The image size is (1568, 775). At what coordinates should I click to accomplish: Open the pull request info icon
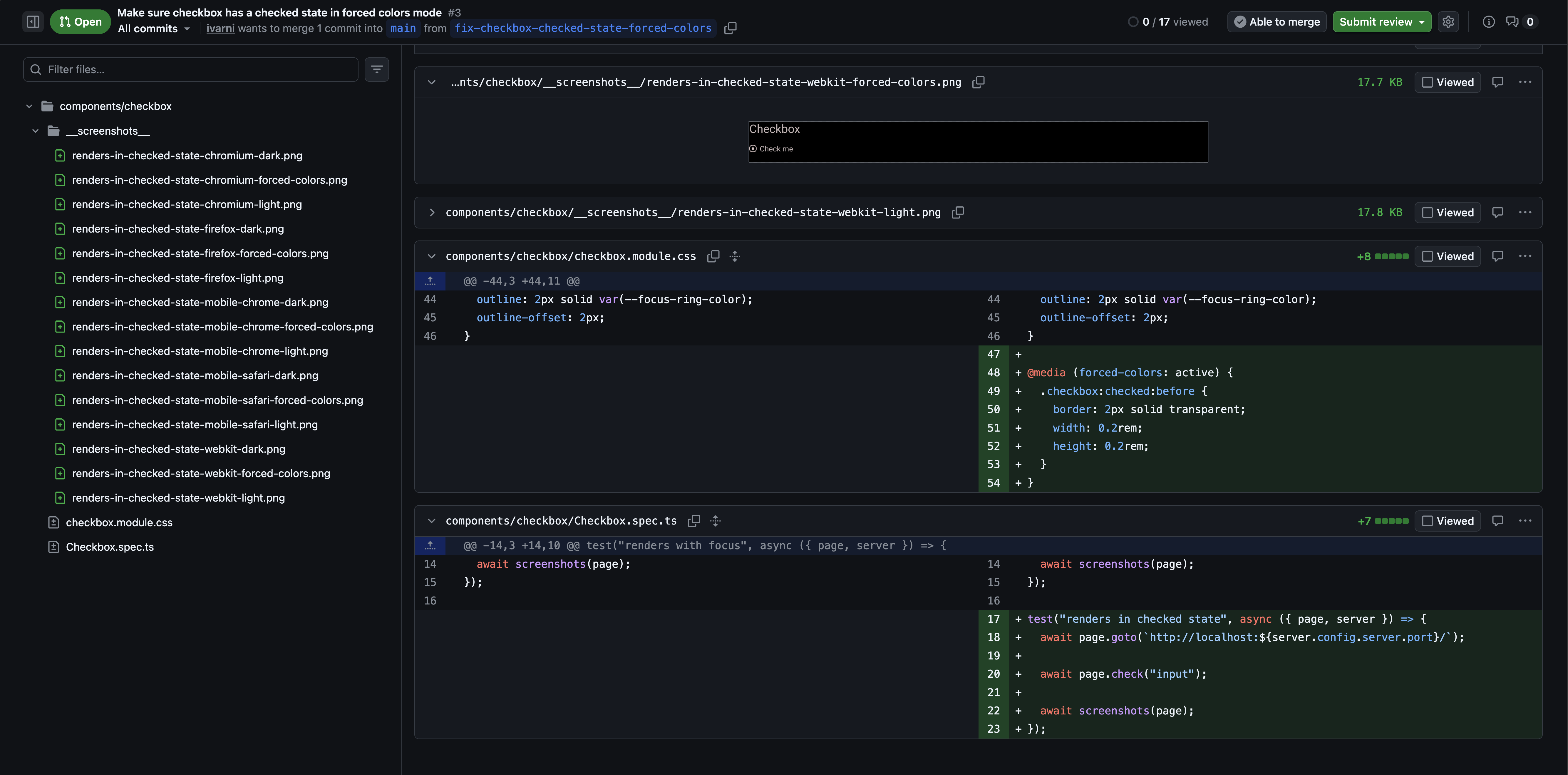1488,22
